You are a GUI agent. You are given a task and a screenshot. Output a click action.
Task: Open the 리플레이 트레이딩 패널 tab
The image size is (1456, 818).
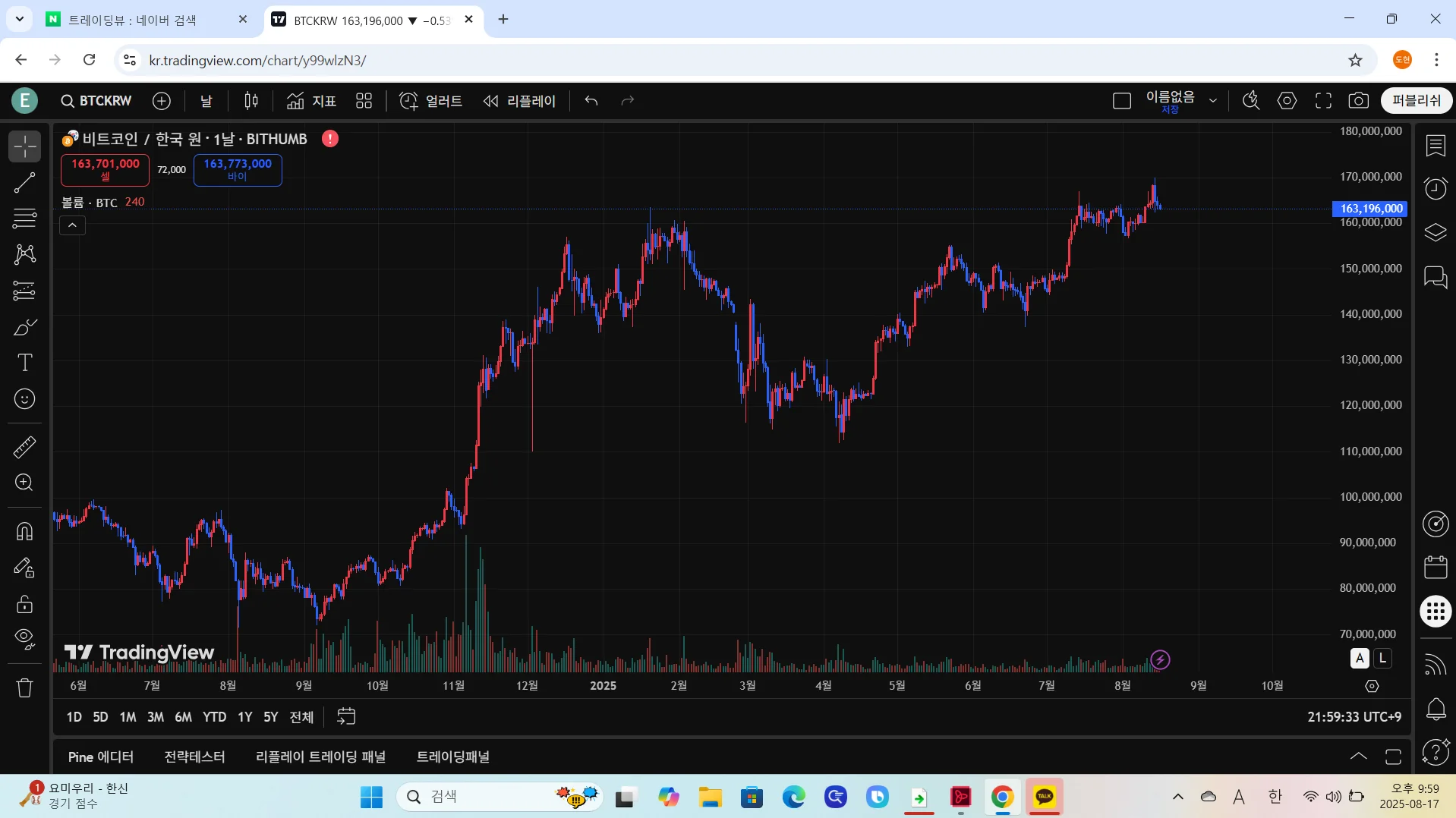tap(321, 757)
